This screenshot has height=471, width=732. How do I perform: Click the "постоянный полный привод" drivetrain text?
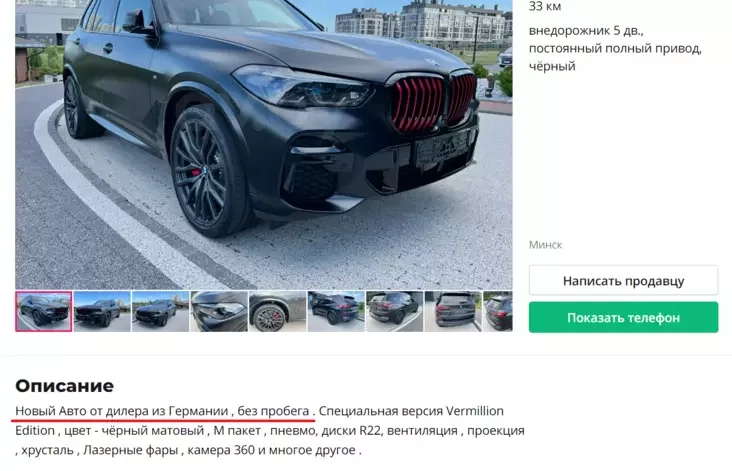pyautogui.click(x=615, y=49)
